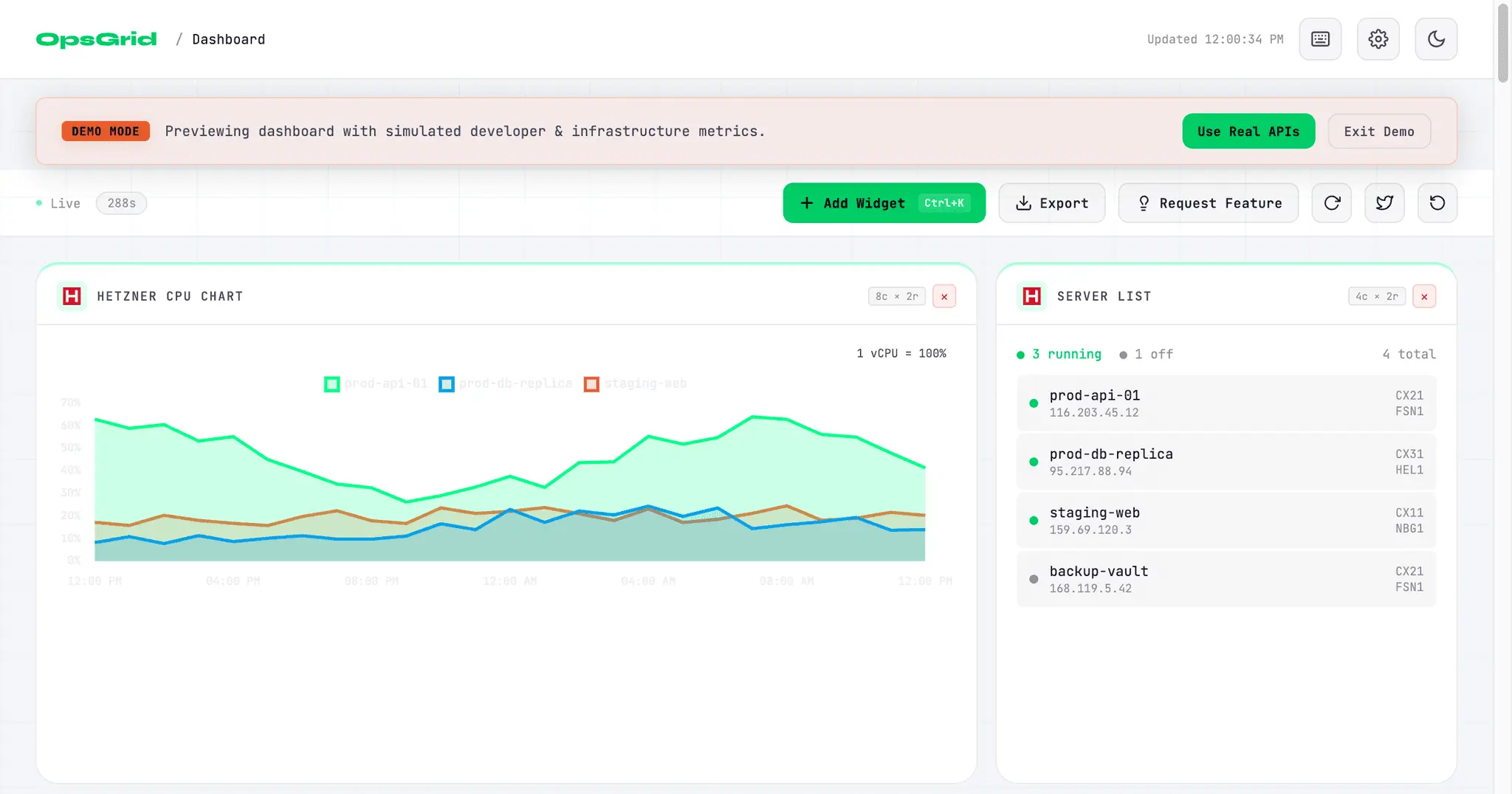Select staging-web server row
The height and width of the screenshot is (794, 1512).
point(1226,520)
